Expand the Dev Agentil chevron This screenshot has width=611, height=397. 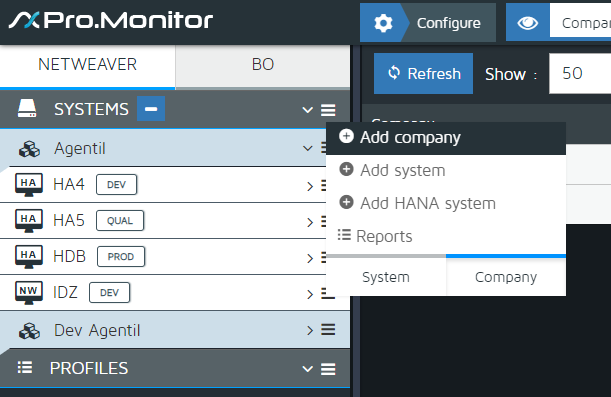click(x=310, y=330)
